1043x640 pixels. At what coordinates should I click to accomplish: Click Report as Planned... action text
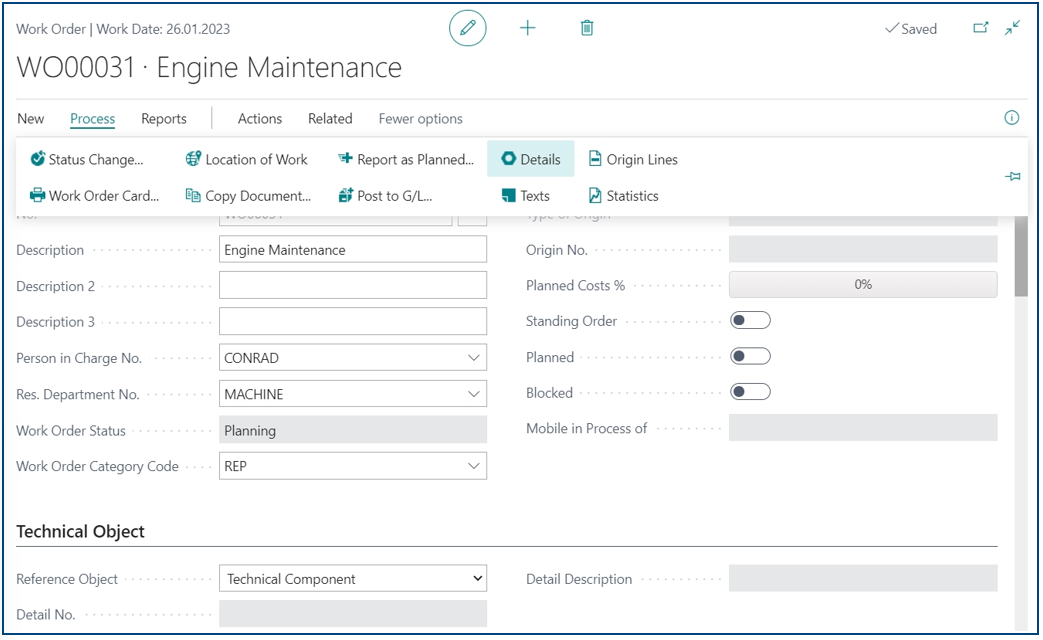pos(416,160)
